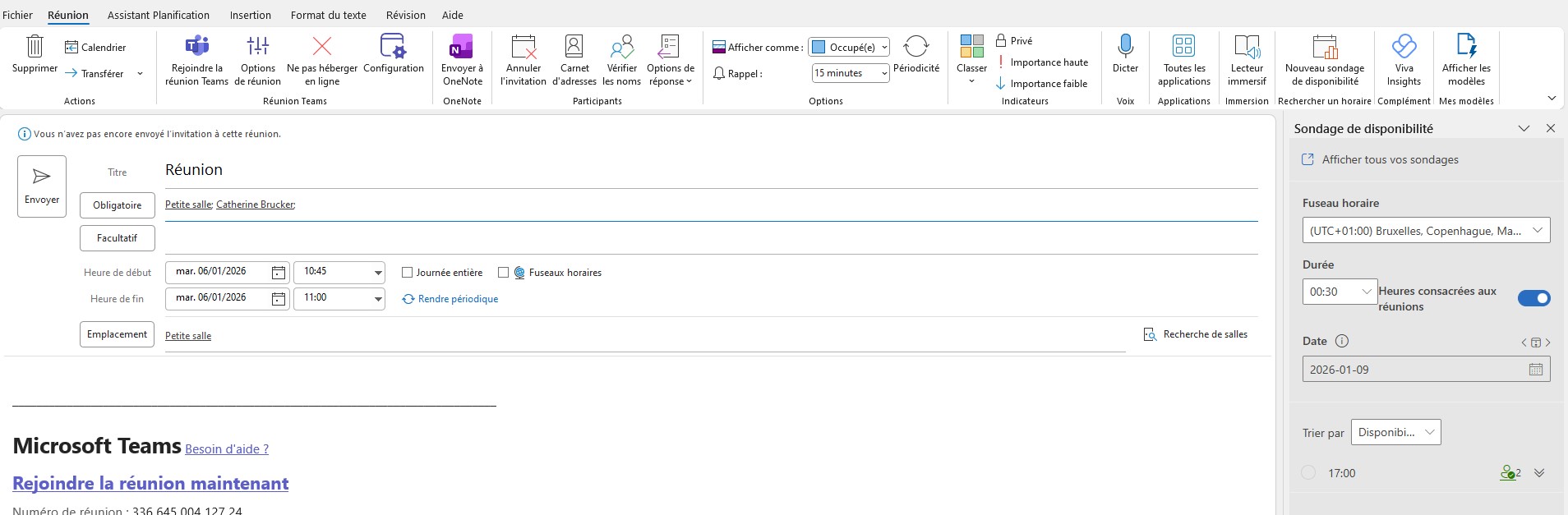Close the Sondage de disponibilité pane
Screen dimensions: 1568x515
(1551, 128)
